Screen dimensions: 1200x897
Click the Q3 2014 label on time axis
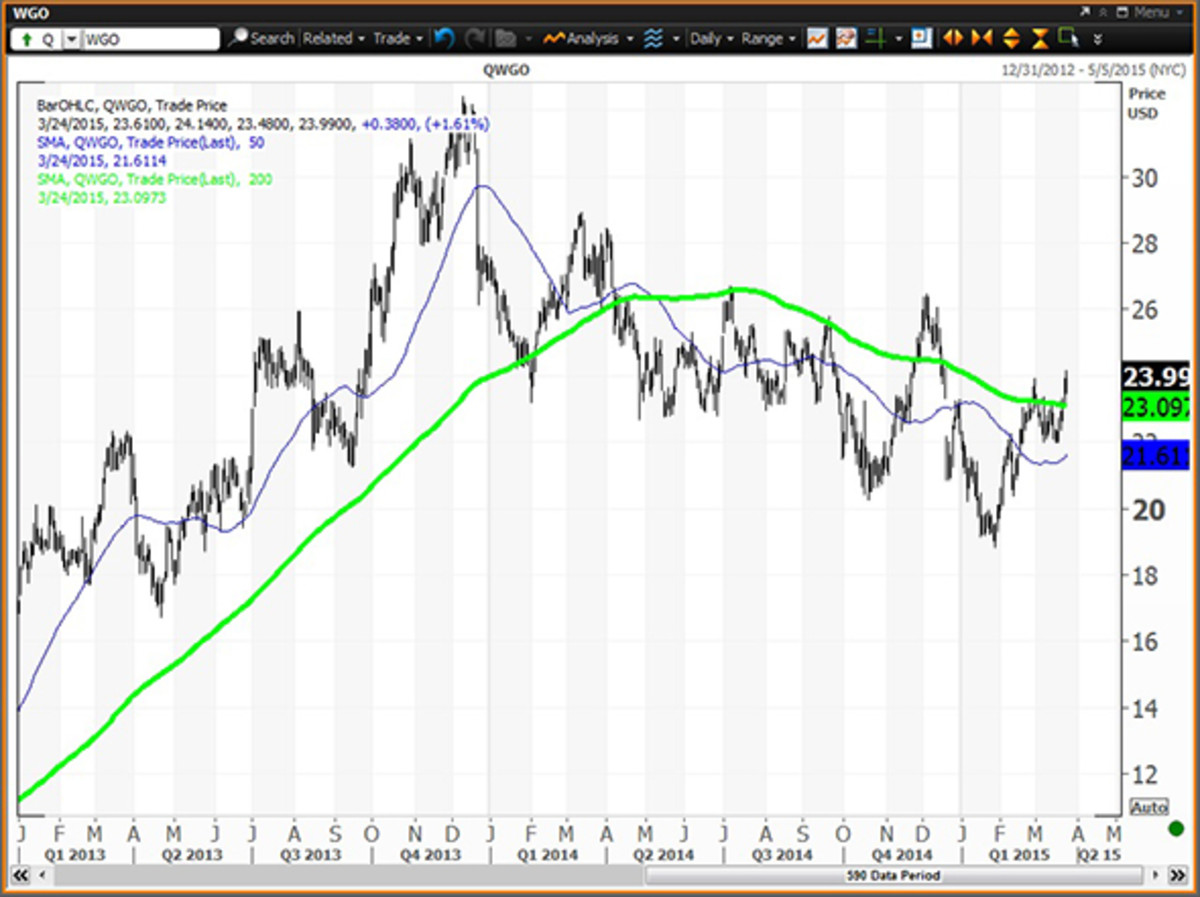coord(783,856)
